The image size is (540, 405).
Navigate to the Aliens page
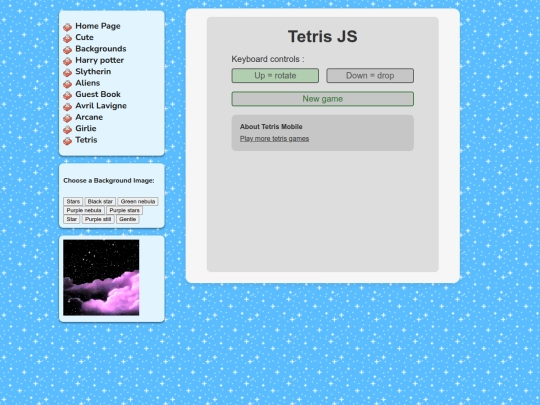(x=87, y=83)
